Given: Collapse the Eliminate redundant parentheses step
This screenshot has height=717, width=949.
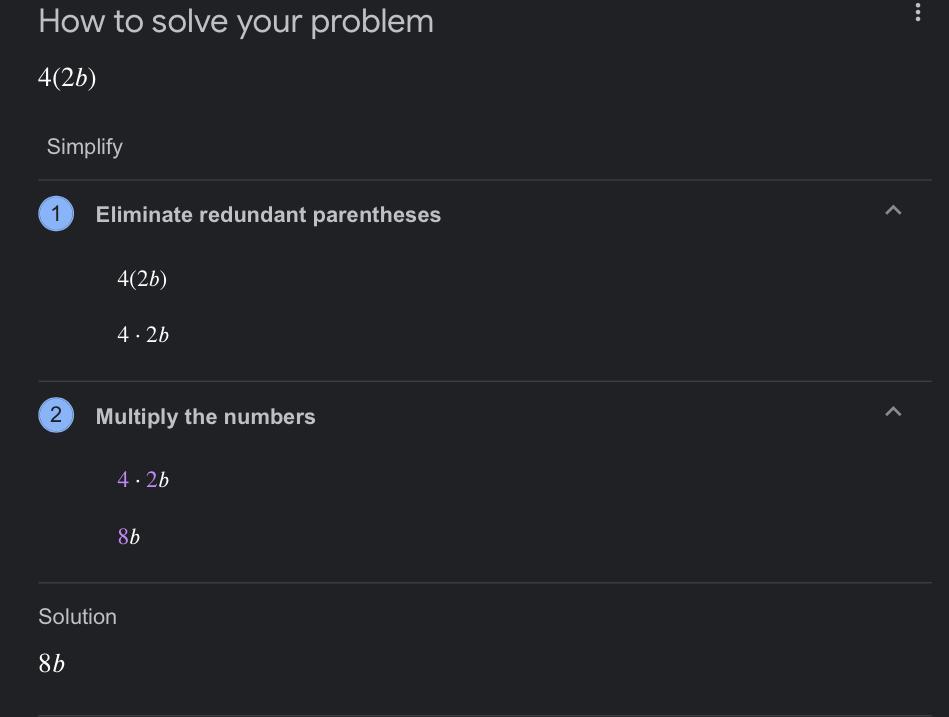Looking at the screenshot, I should [893, 210].
